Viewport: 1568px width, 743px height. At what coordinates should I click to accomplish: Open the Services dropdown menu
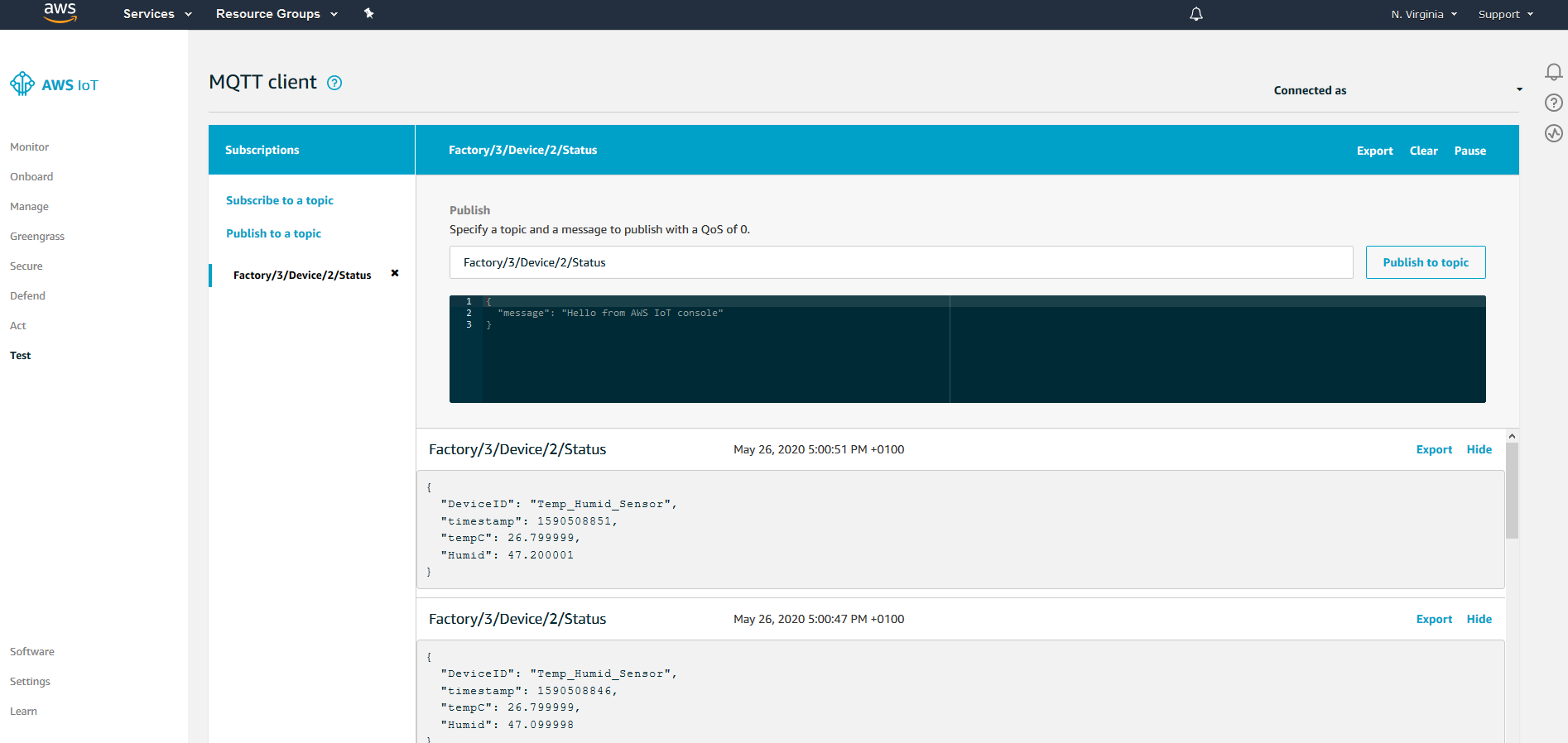157,14
